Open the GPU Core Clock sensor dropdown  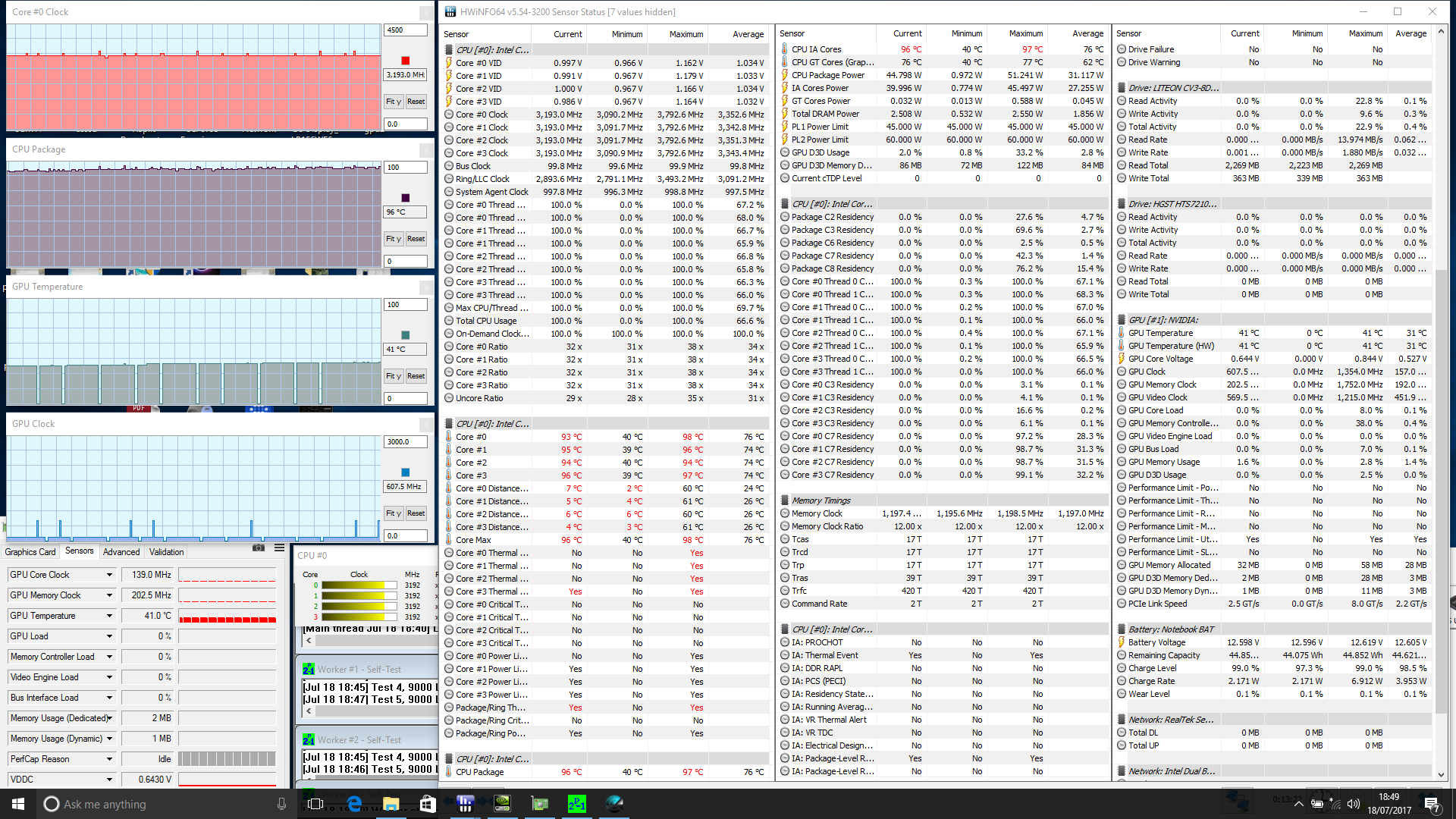tap(109, 575)
